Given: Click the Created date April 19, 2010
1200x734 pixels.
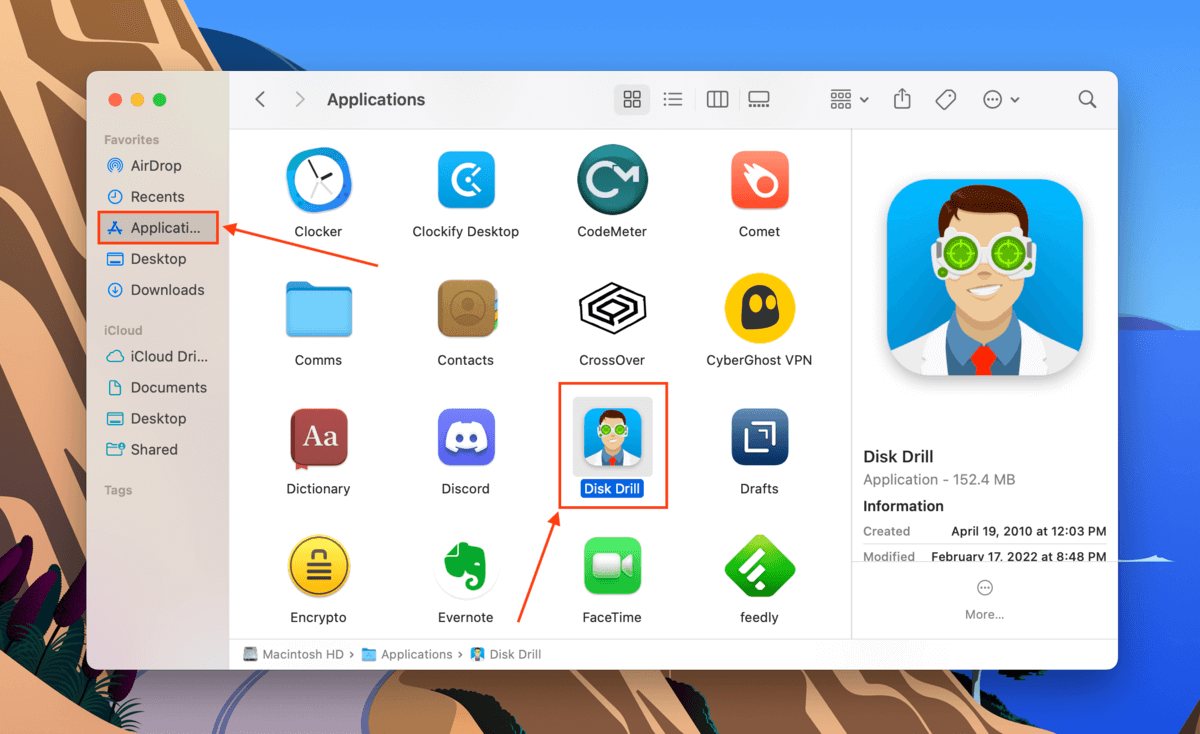Looking at the screenshot, I should pyautogui.click(x=1028, y=531).
